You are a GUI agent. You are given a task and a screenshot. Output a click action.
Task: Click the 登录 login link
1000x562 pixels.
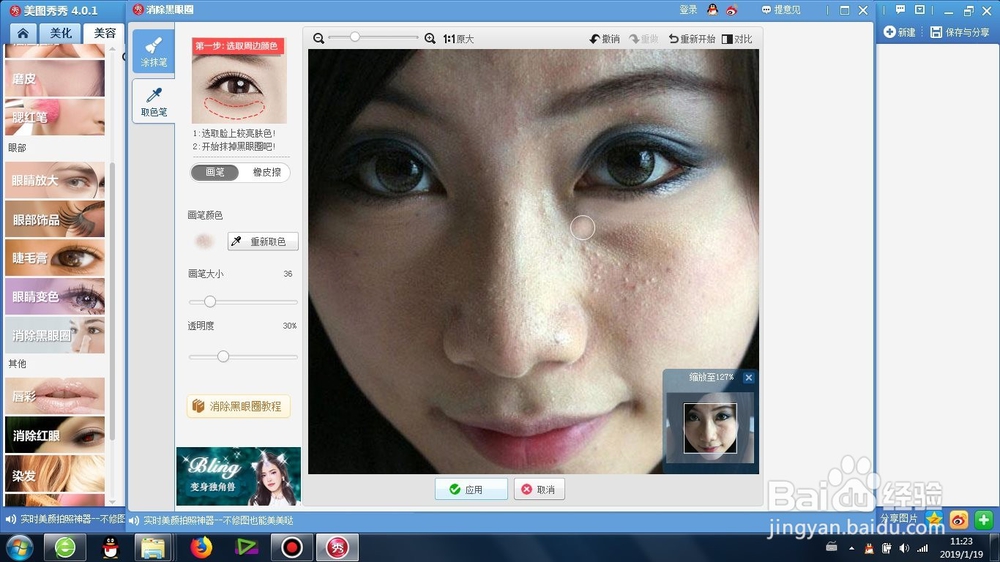(688, 10)
